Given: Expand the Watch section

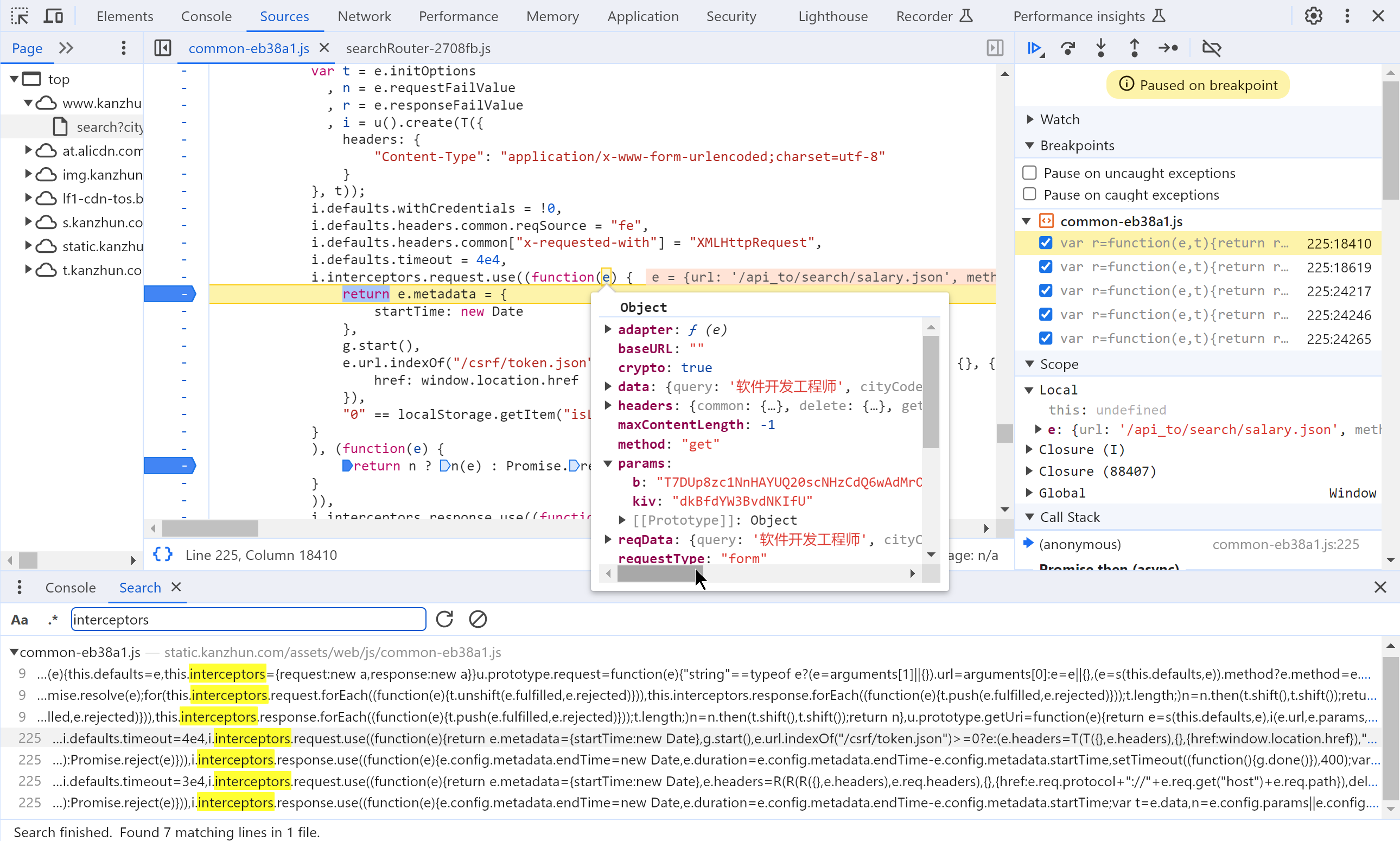Looking at the screenshot, I should pyautogui.click(x=1030, y=119).
